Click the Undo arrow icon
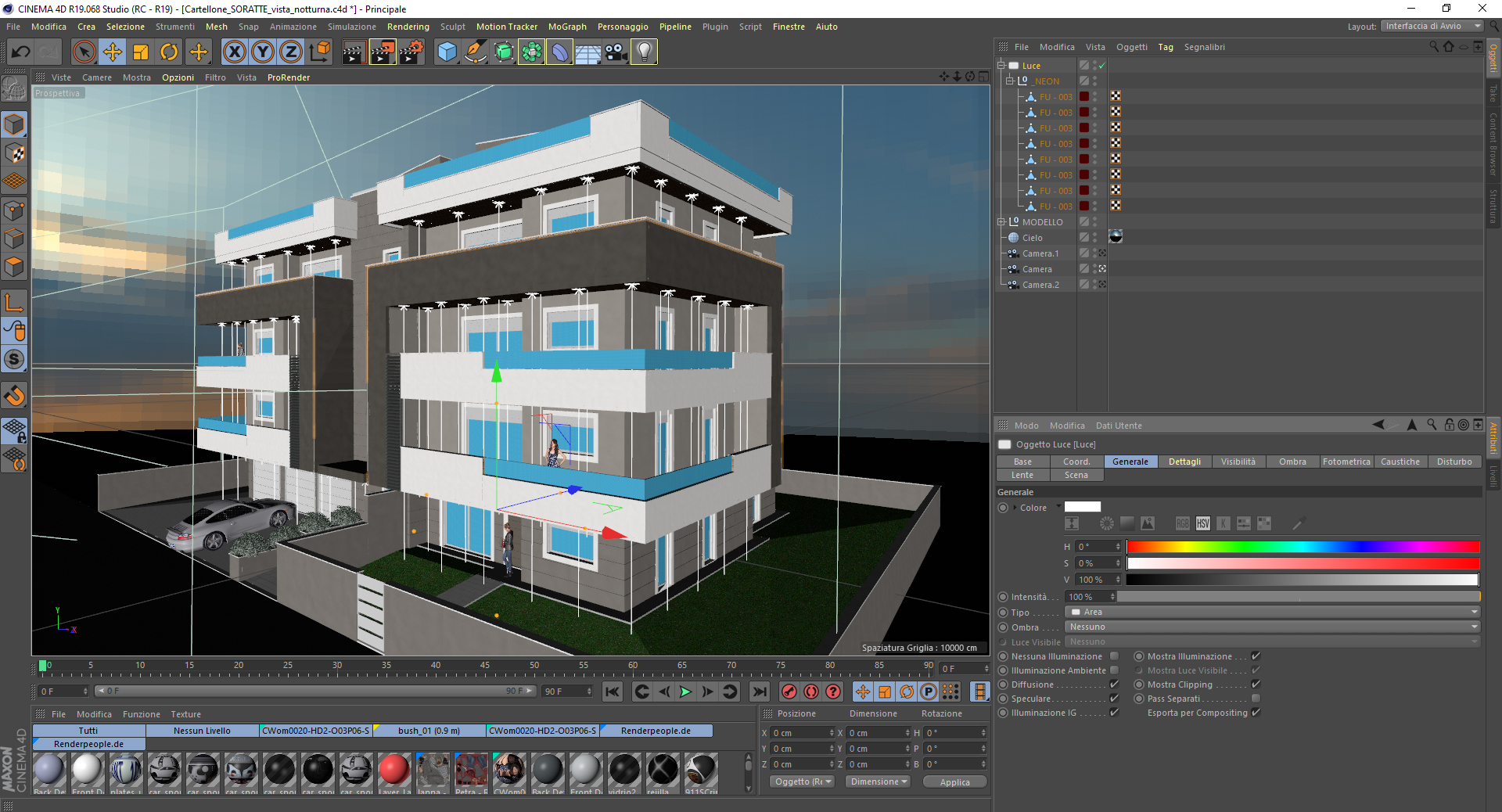This screenshot has width=1502, height=812. pyautogui.click(x=20, y=52)
